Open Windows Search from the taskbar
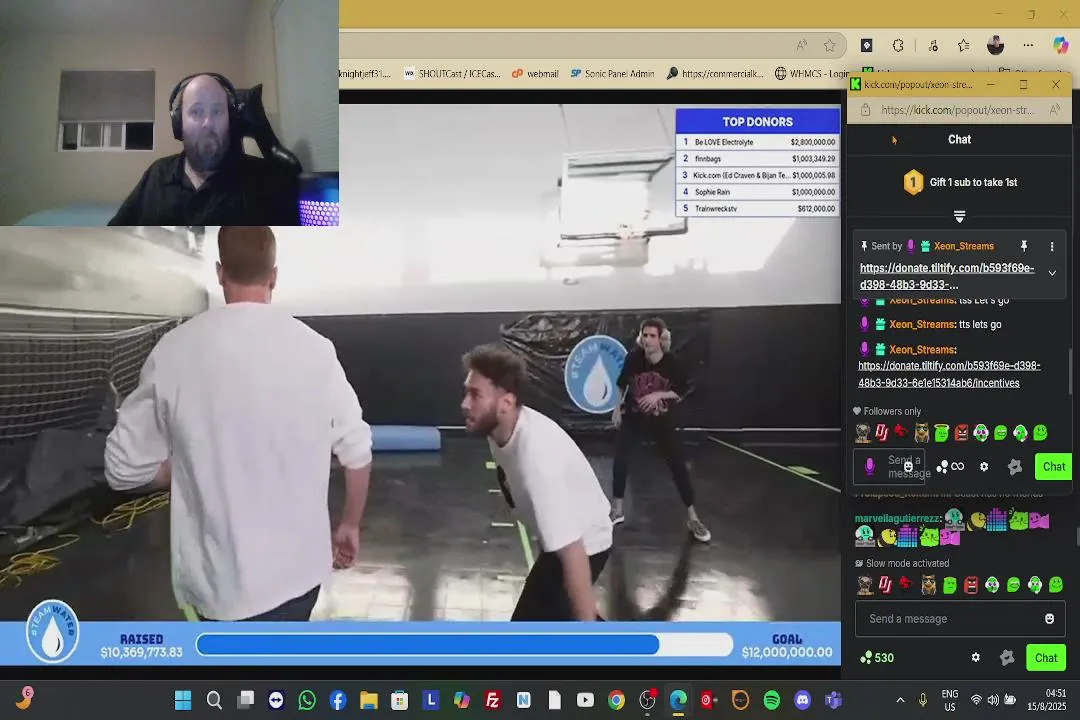This screenshot has width=1080, height=720. coord(214,701)
